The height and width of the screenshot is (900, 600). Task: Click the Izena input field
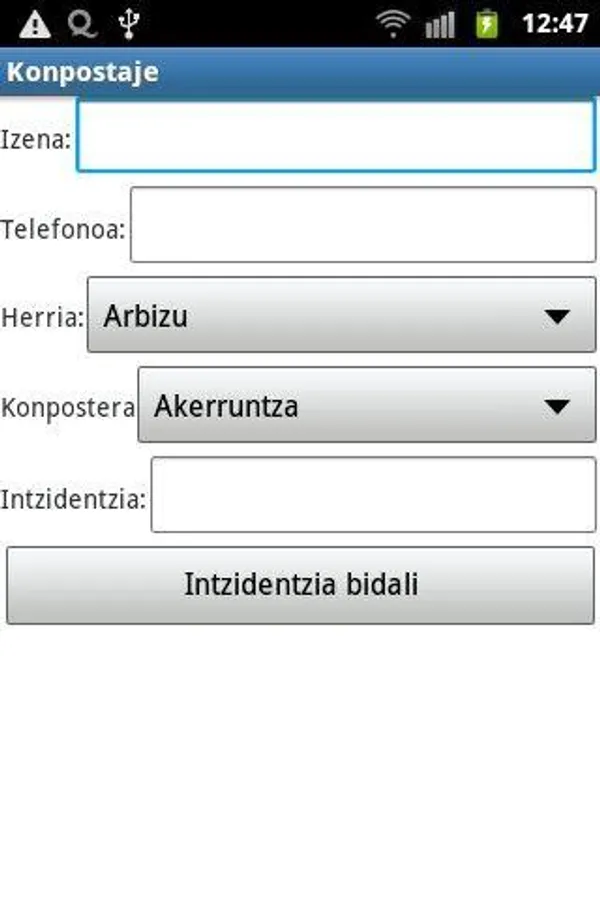[336, 138]
